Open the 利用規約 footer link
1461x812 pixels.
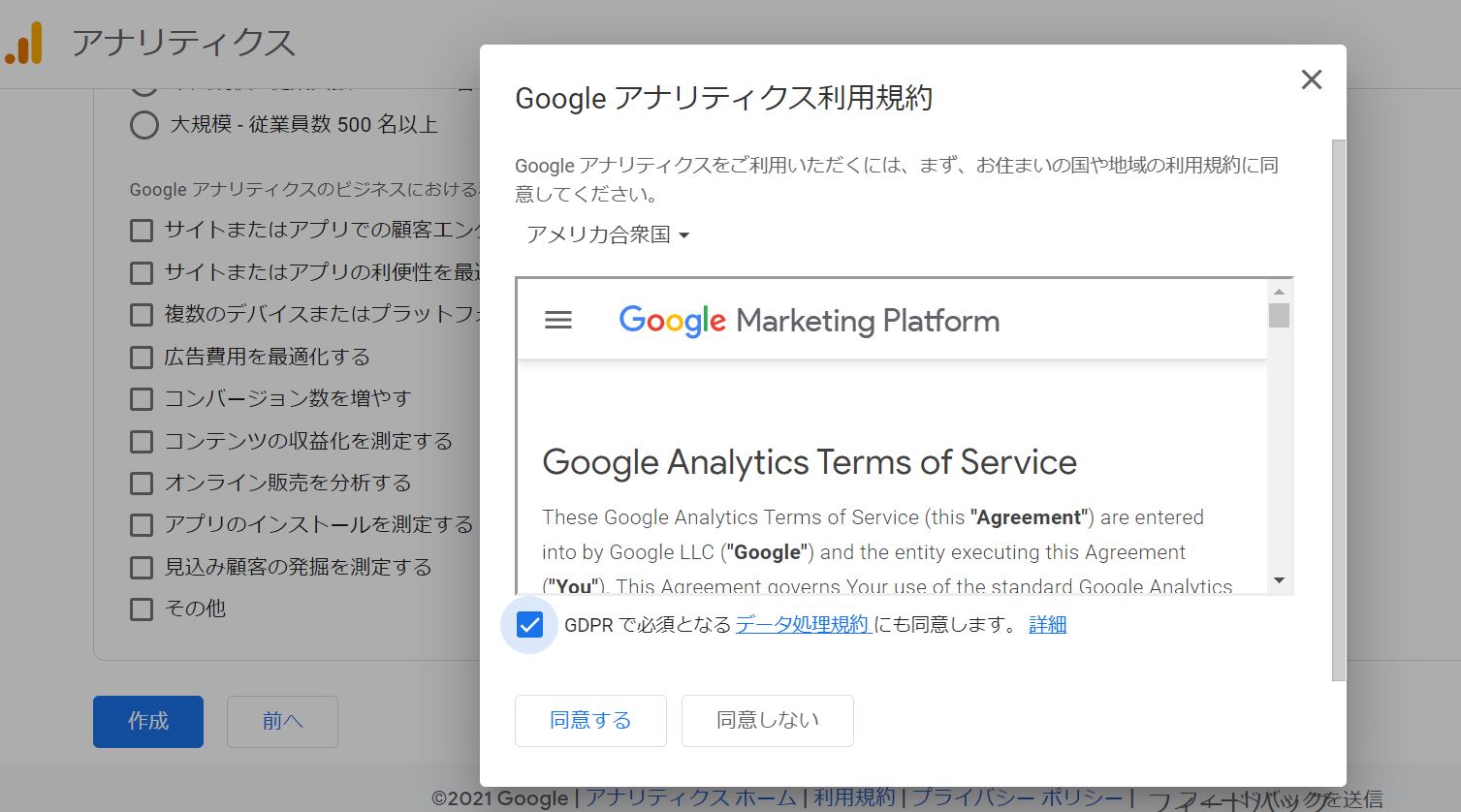point(854,798)
